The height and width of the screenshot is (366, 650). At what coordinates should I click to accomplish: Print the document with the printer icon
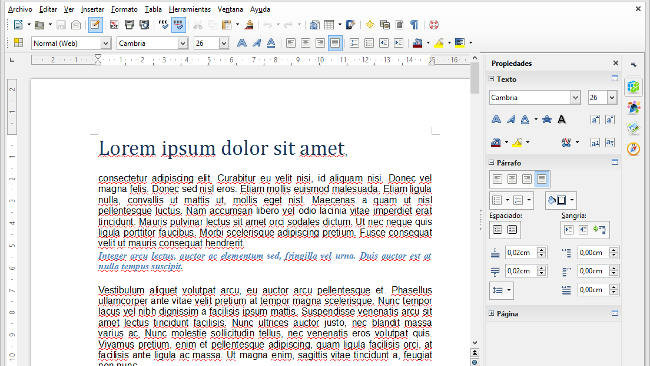pyautogui.click(x=129, y=25)
